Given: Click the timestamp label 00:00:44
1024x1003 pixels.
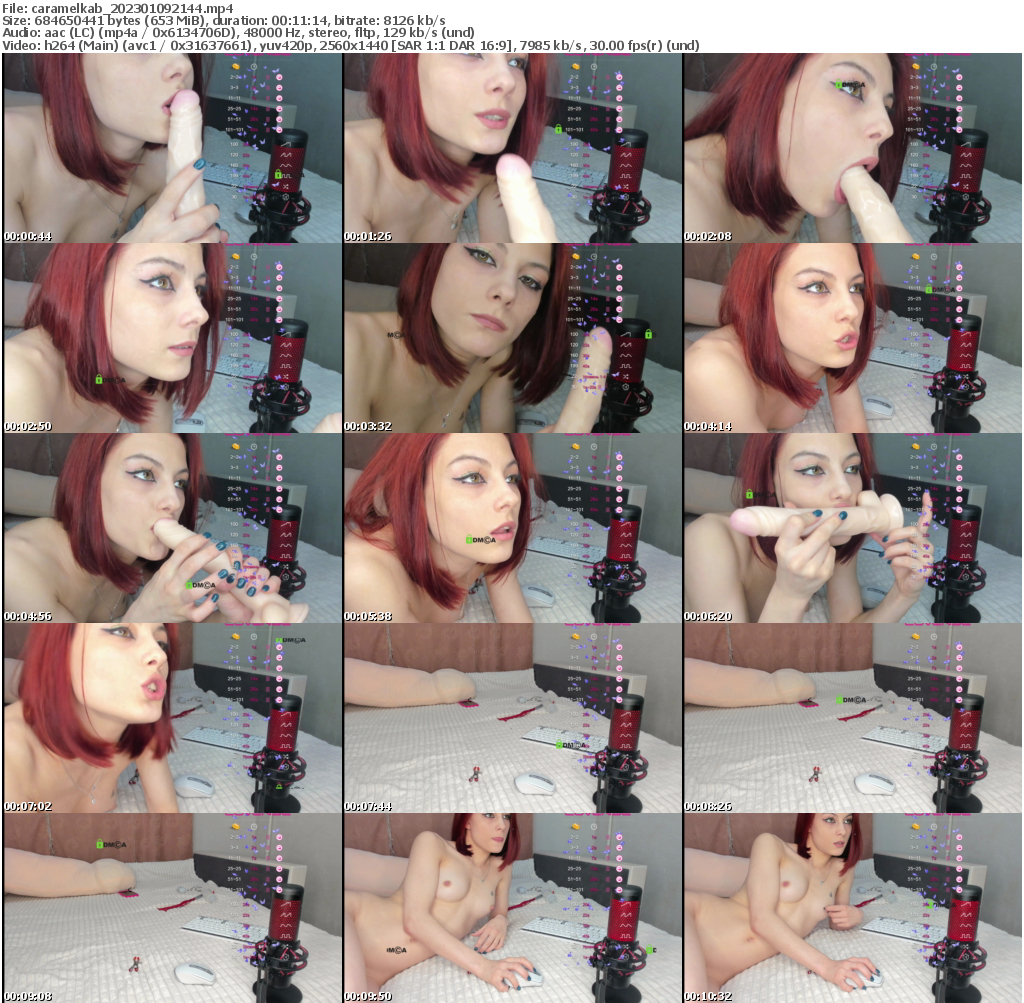Looking at the screenshot, I should tap(30, 235).
